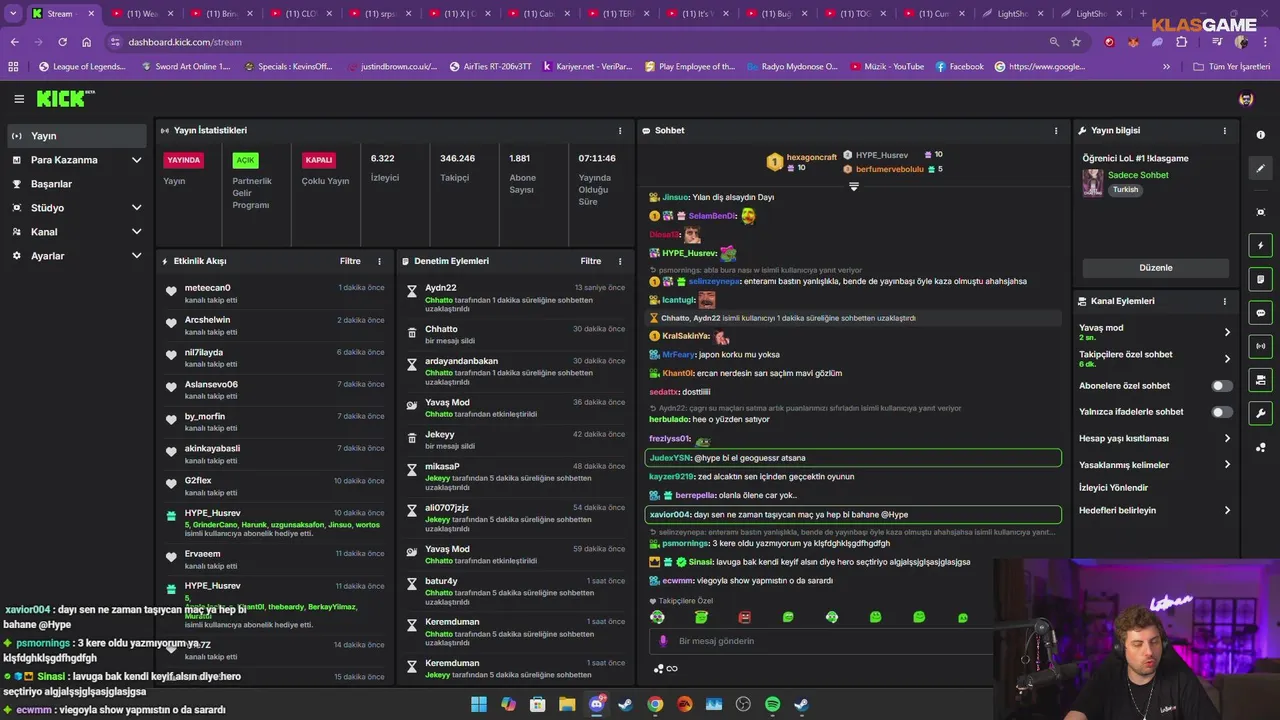Open Hedefleri belirleyin chevron
This screenshot has height=720, width=1280.
coord(1227,510)
